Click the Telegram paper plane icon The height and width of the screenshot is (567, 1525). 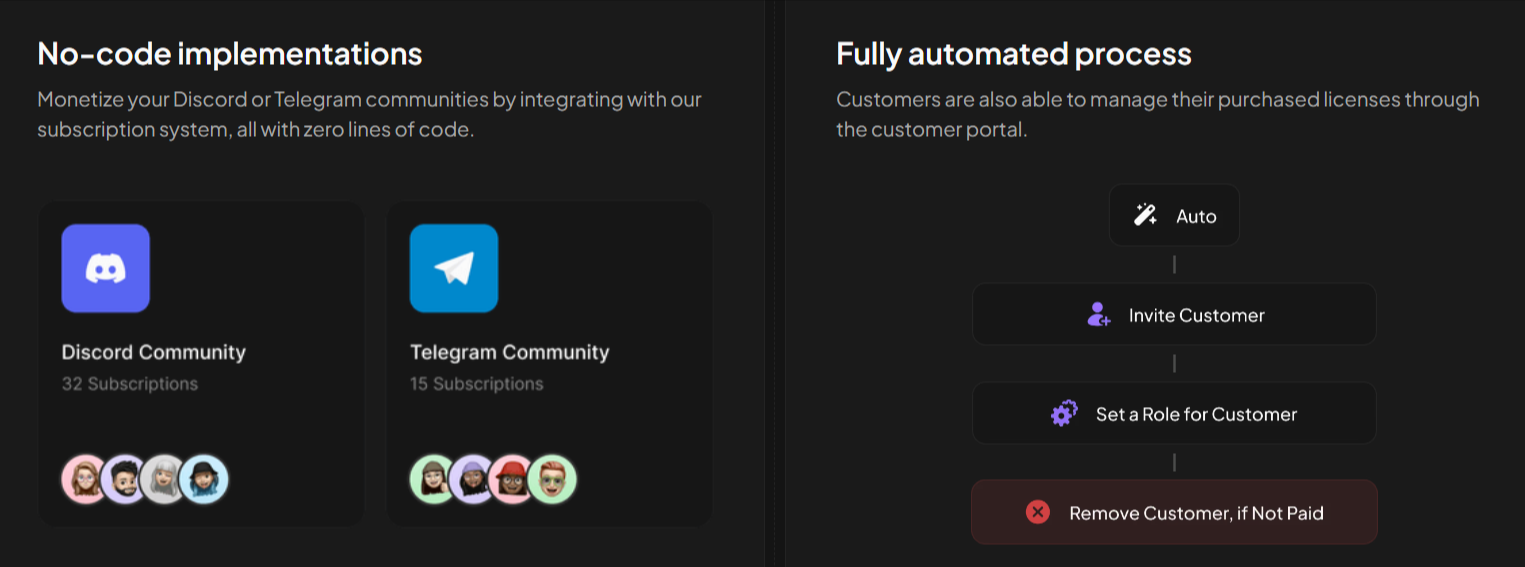pos(454,268)
